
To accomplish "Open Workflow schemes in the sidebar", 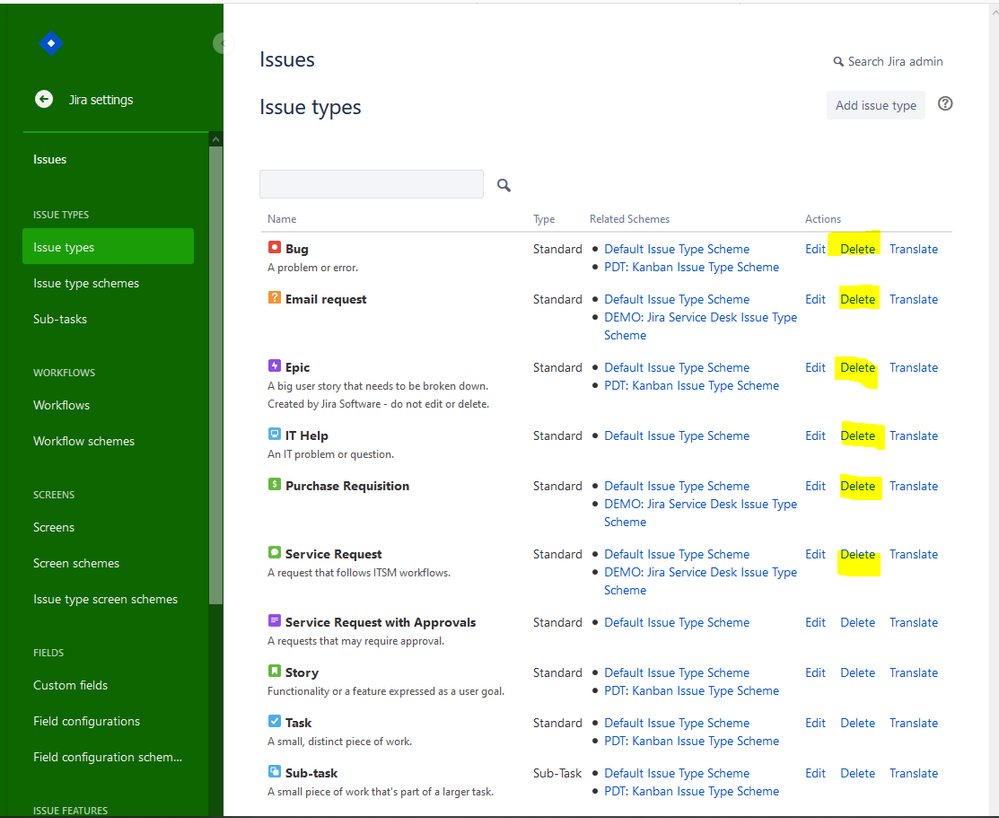I will pyautogui.click(x=83, y=441).
